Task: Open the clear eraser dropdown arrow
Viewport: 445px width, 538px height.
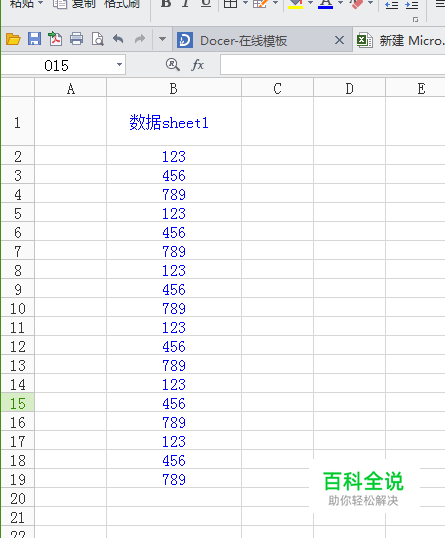Action: [x=370, y=3]
